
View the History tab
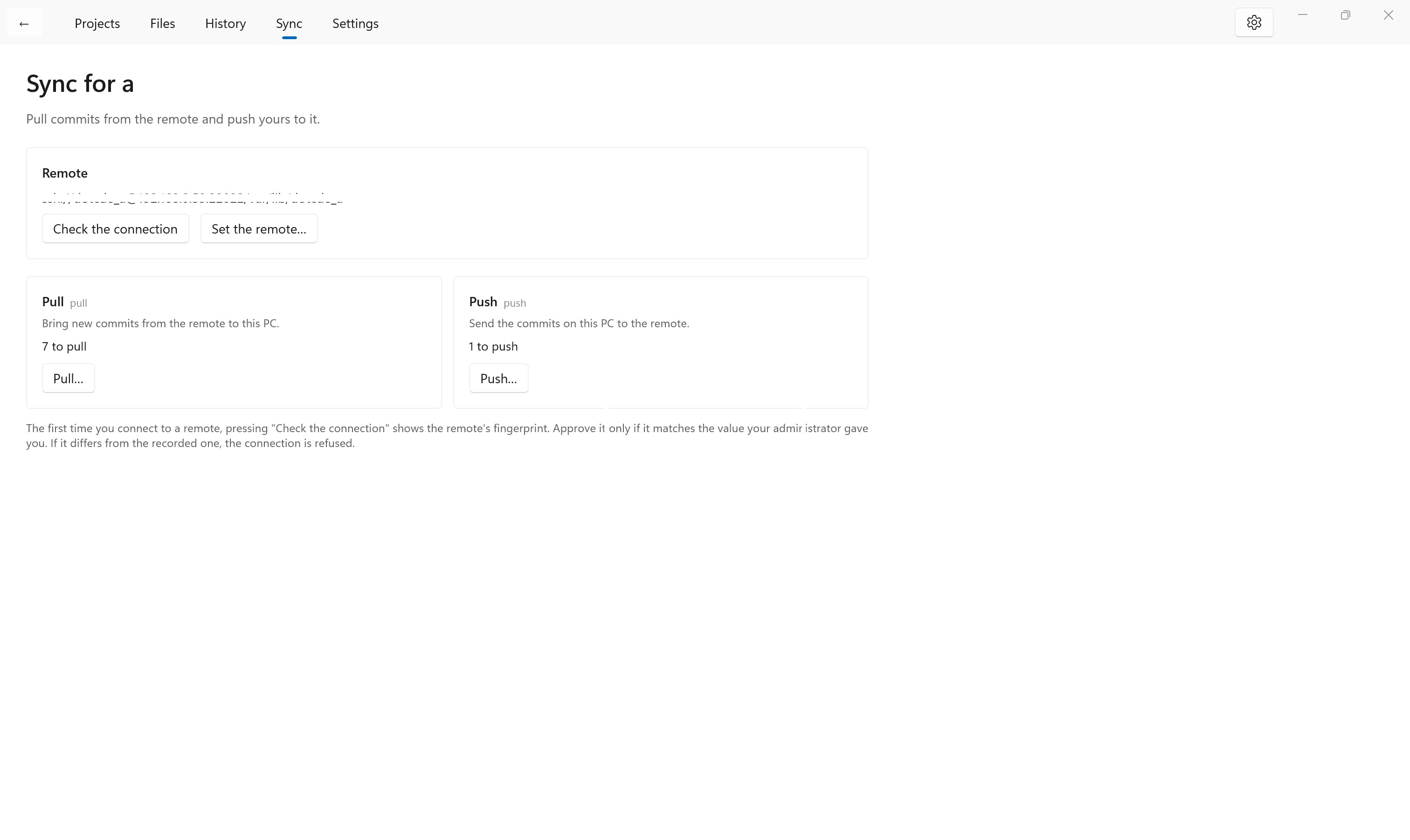225,23
